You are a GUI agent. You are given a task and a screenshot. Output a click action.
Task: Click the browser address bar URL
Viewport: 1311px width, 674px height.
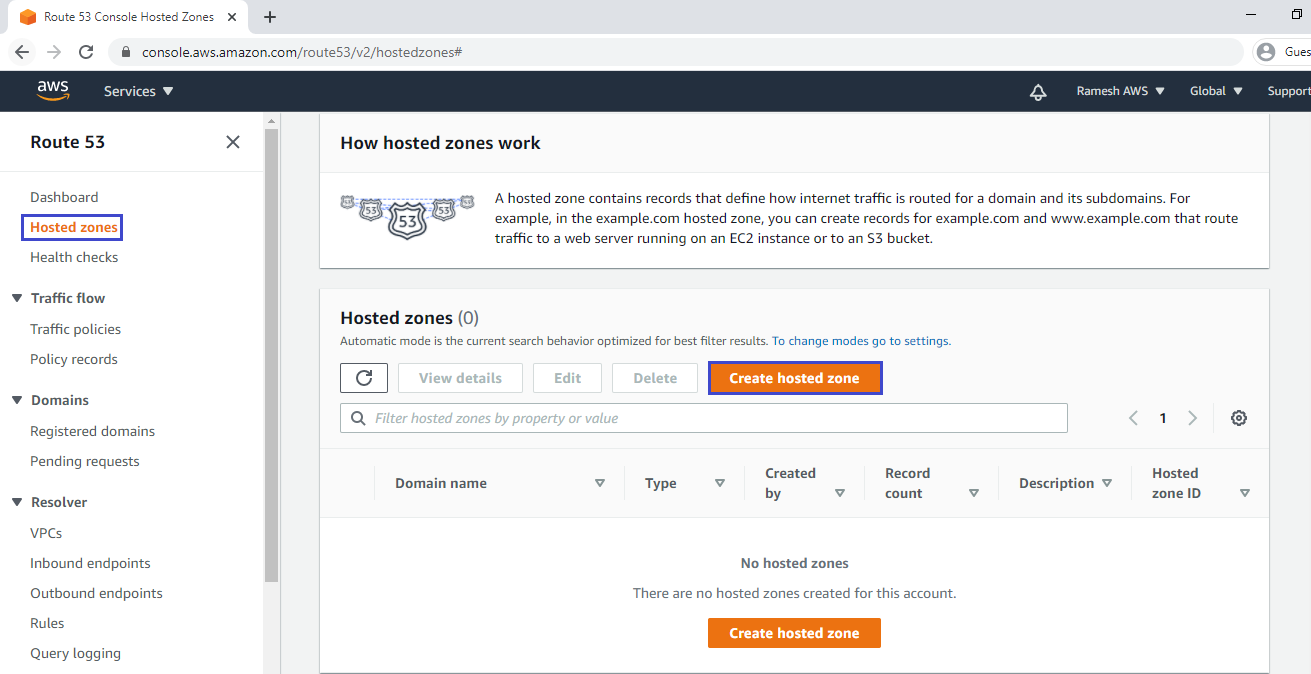click(301, 52)
